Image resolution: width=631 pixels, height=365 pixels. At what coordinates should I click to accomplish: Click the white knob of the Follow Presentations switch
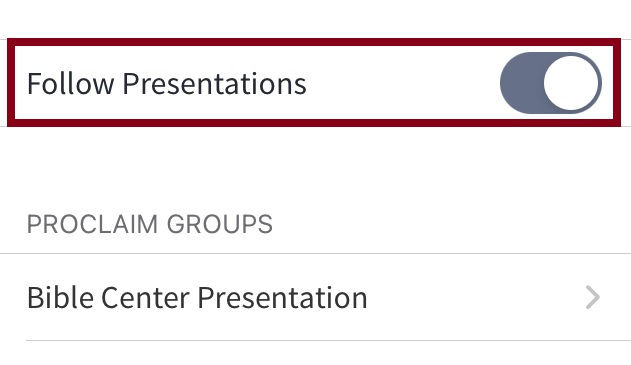pos(571,83)
